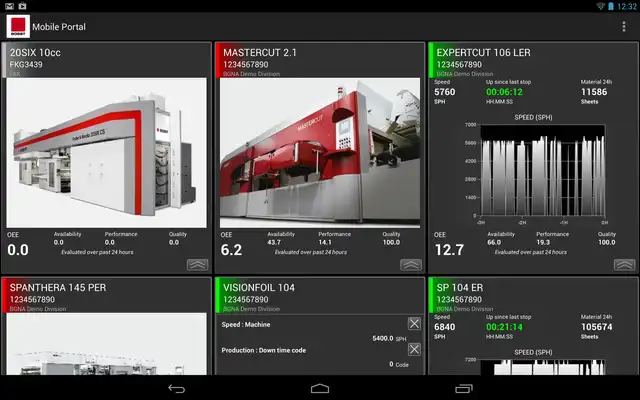Open the Gmail notification icon
The width and height of the screenshot is (640, 400).
[x=9, y=6]
